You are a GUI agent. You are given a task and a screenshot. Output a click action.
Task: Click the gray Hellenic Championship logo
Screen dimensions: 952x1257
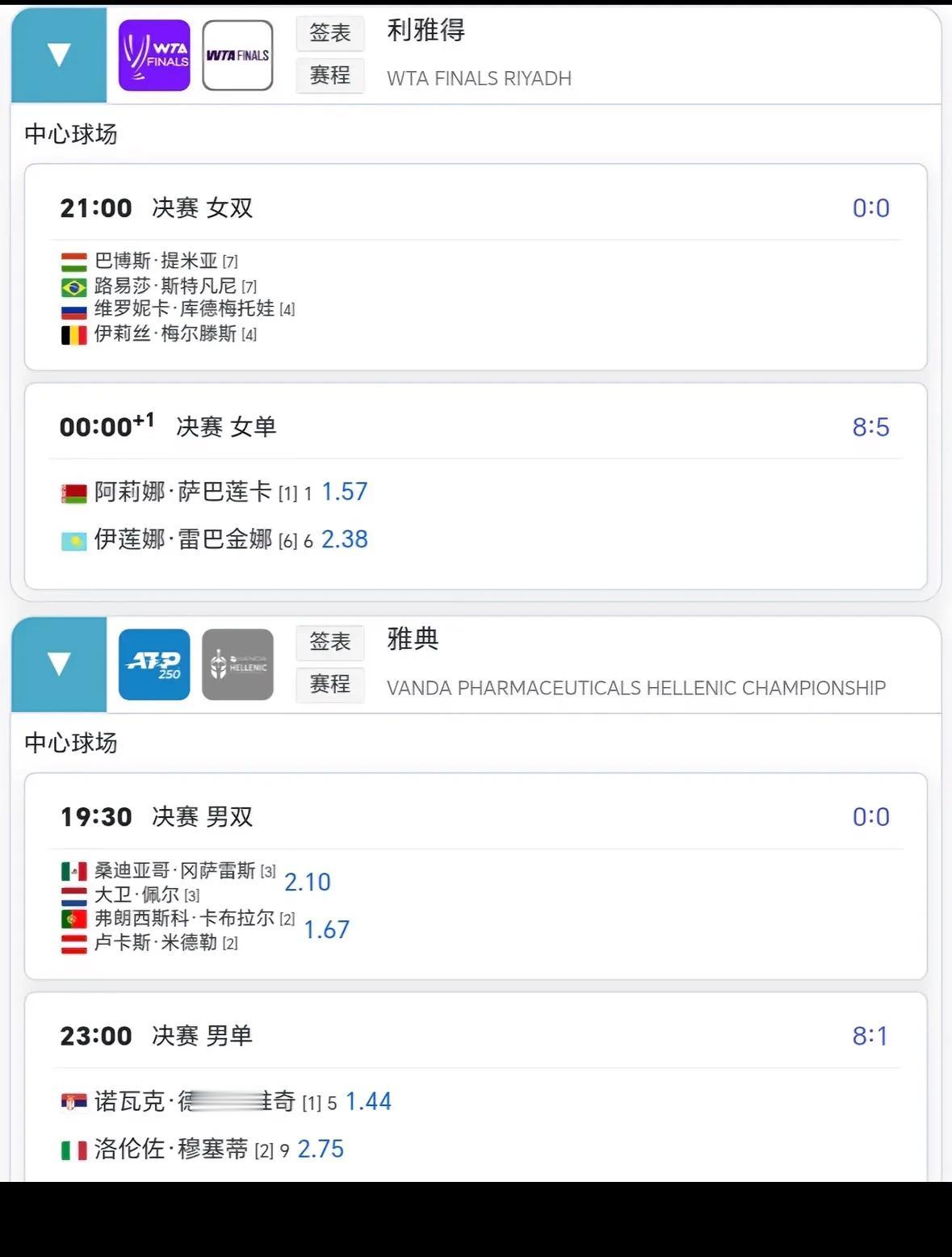[237, 664]
